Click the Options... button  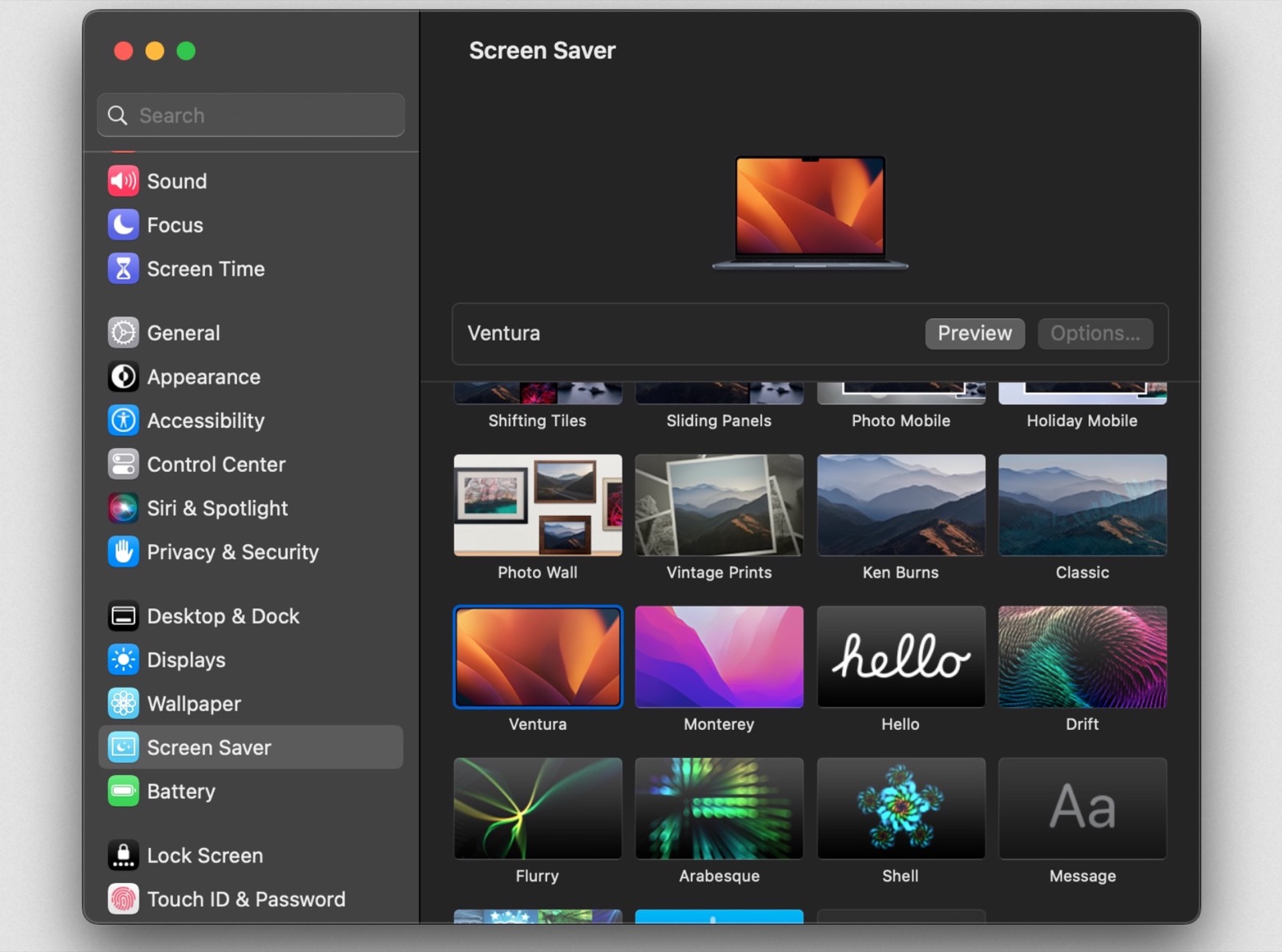coord(1095,333)
